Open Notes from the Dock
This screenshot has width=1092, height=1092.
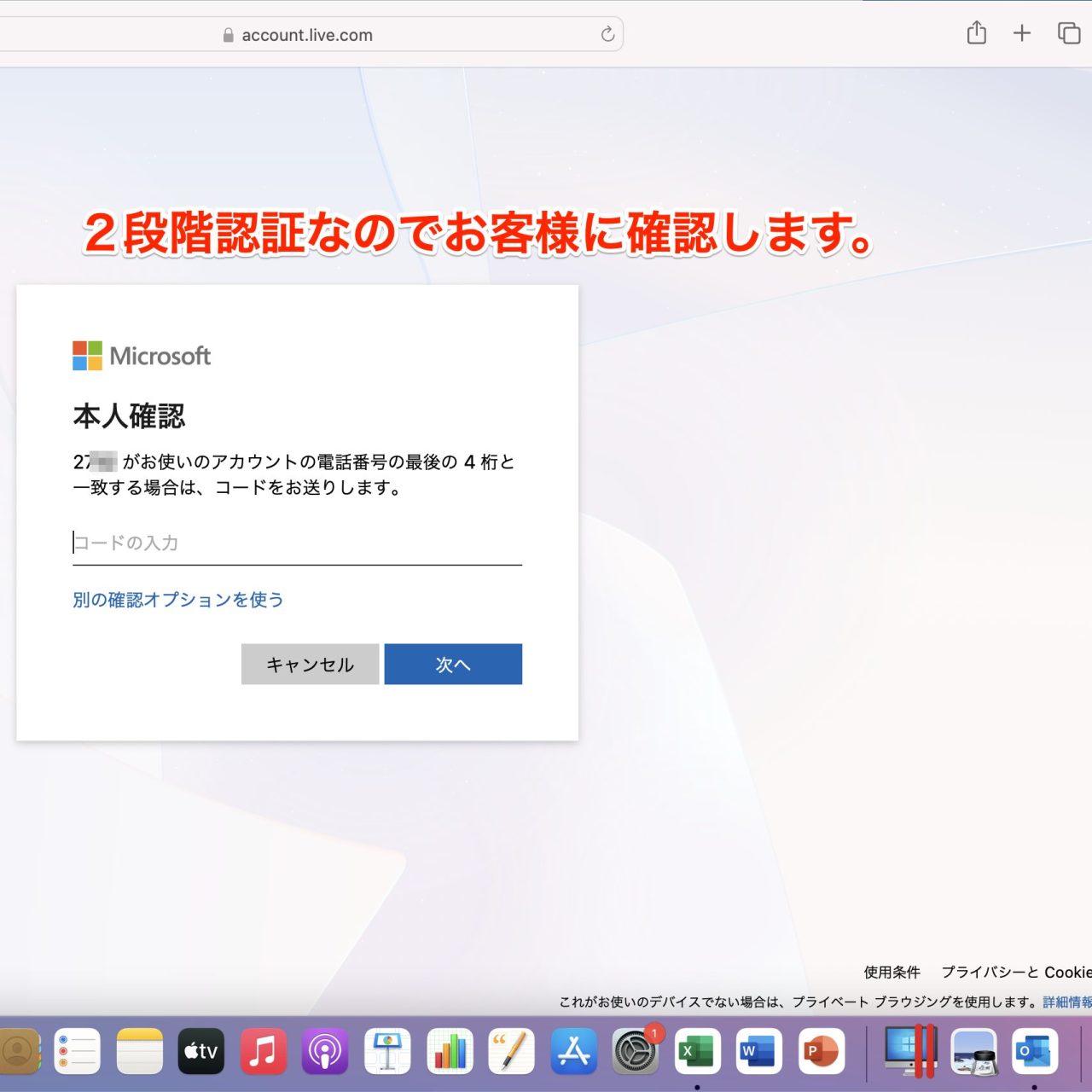pyautogui.click(x=139, y=1051)
